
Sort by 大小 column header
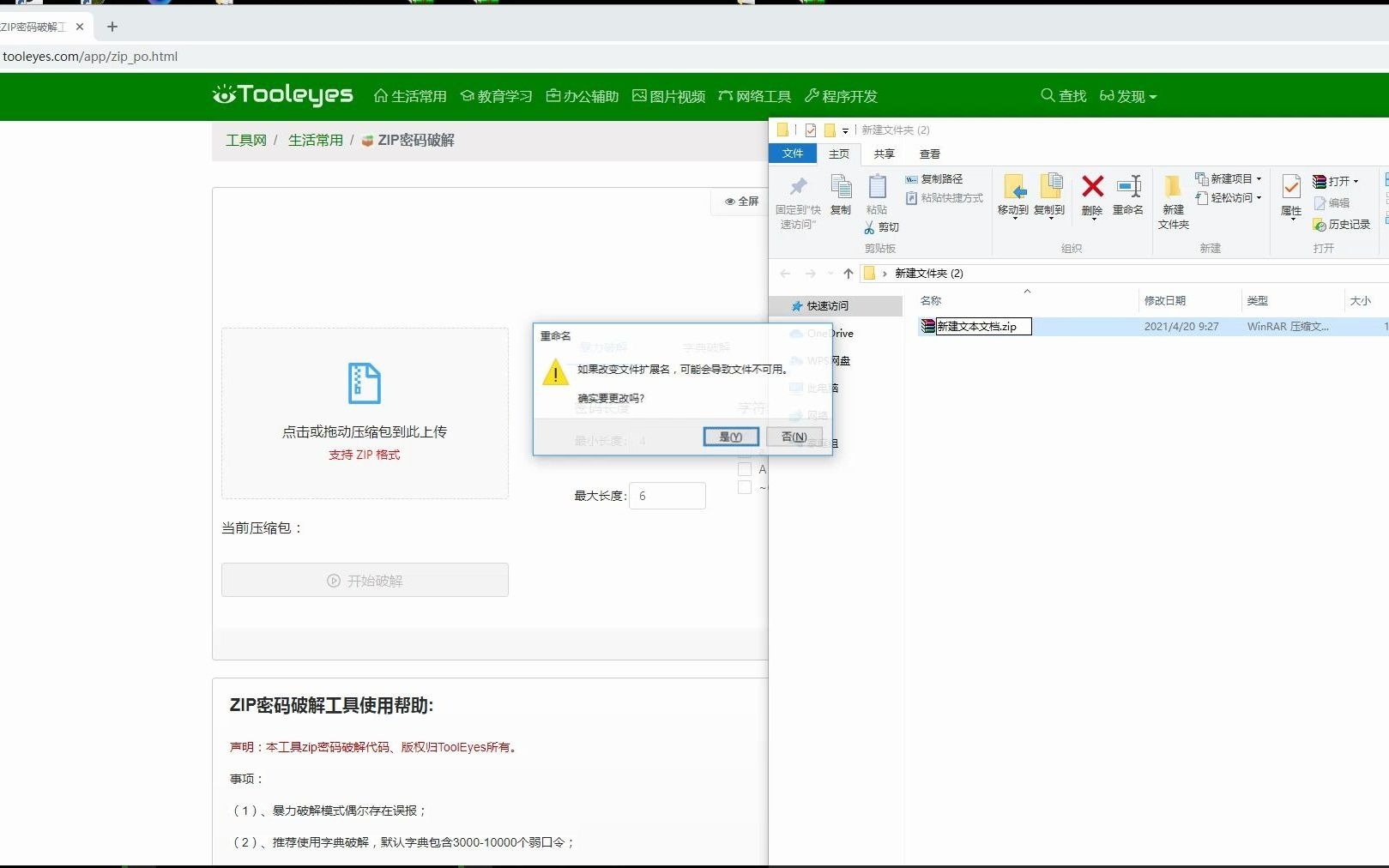(x=1361, y=300)
